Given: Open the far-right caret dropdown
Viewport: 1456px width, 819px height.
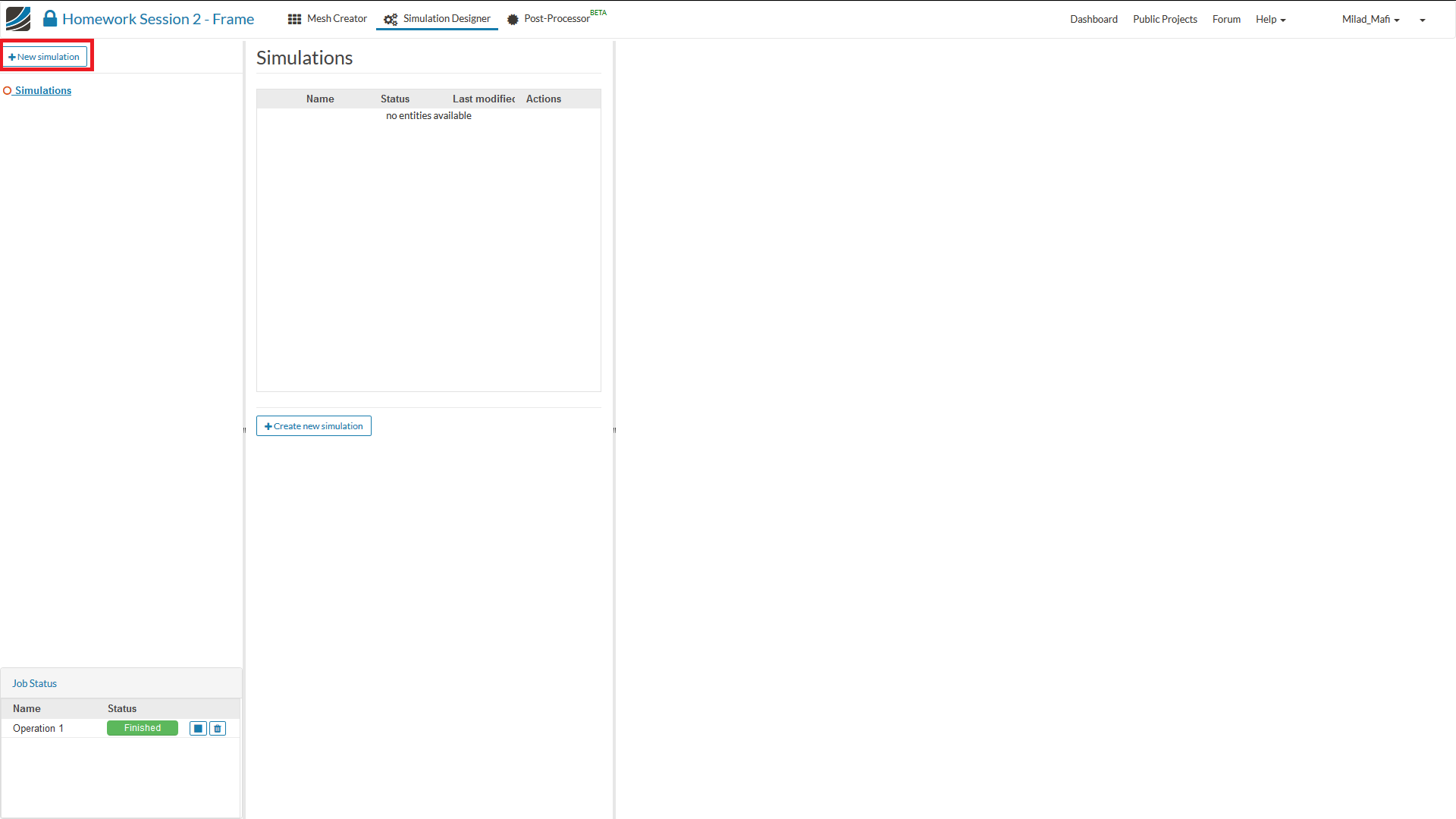Looking at the screenshot, I should coord(1423,20).
